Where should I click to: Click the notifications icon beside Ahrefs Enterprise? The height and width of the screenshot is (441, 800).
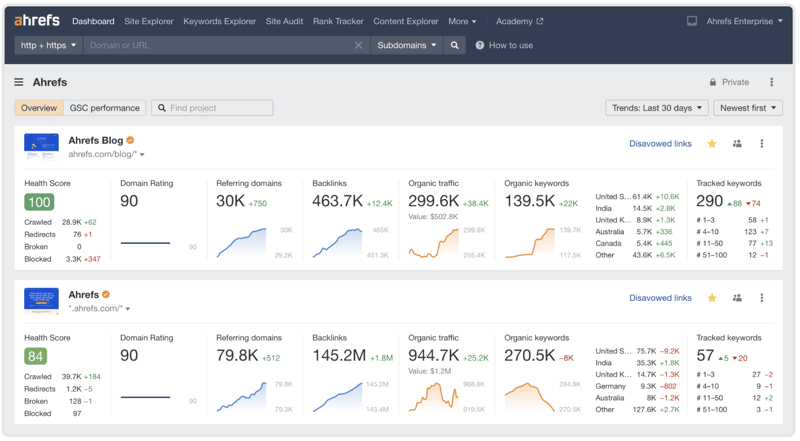692,21
